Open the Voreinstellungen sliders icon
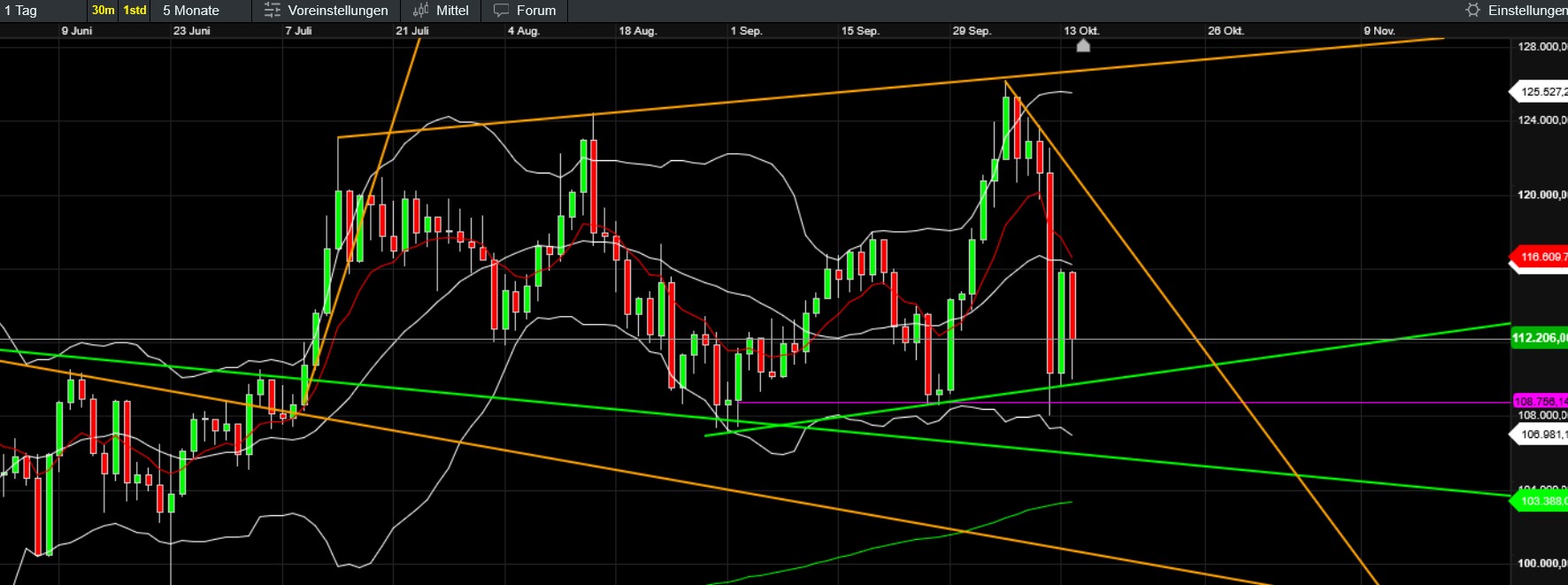The height and width of the screenshot is (585, 1568). [x=273, y=11]
